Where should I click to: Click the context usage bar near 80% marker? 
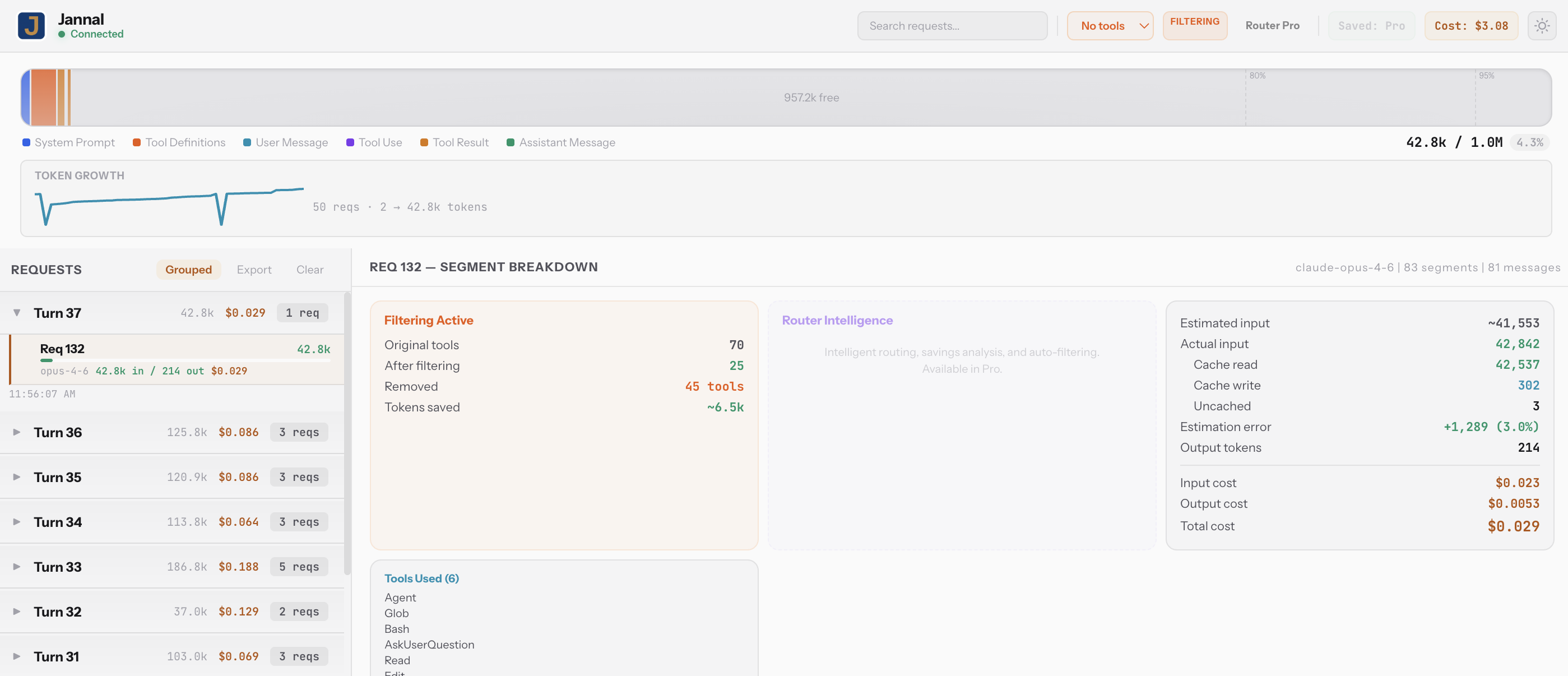(1246, 98)
